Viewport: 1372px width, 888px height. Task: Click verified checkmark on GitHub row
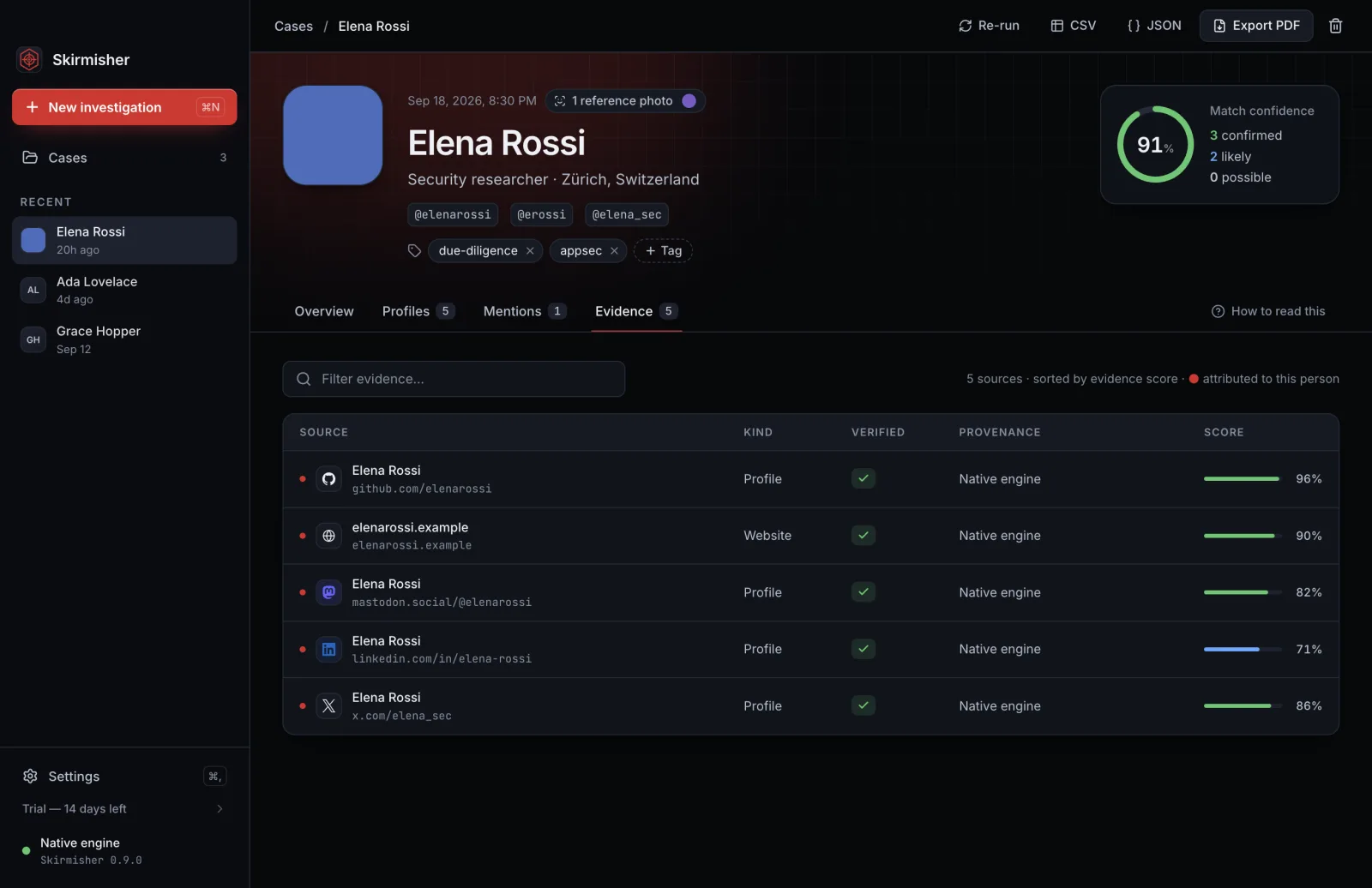(x=864, y=478)
